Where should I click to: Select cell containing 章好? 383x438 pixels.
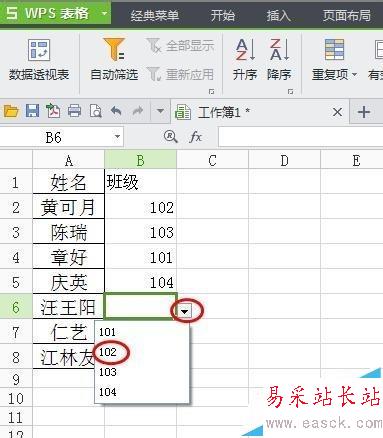click(69, 256)
